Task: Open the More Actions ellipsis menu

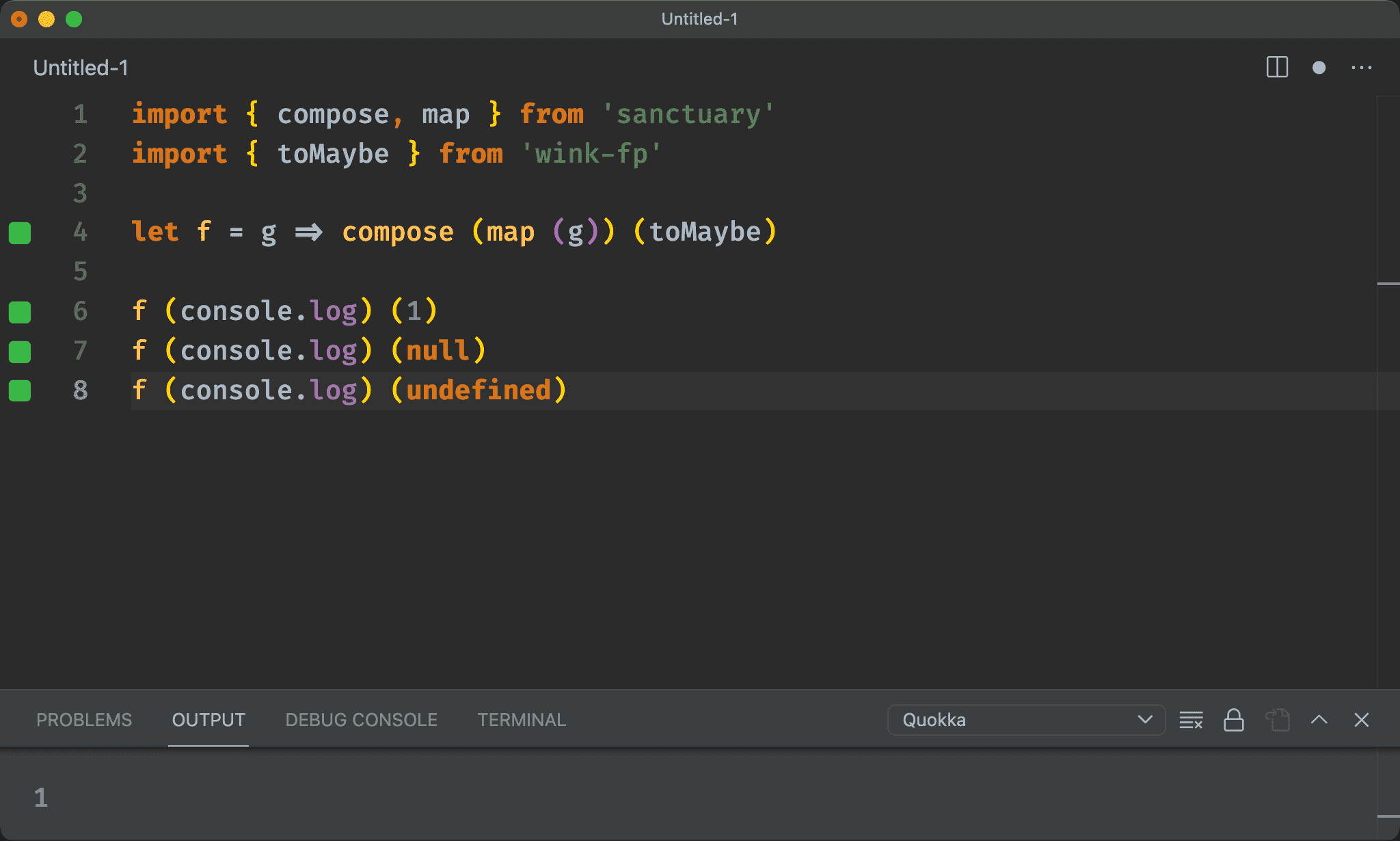Action: coord(1361,67)
